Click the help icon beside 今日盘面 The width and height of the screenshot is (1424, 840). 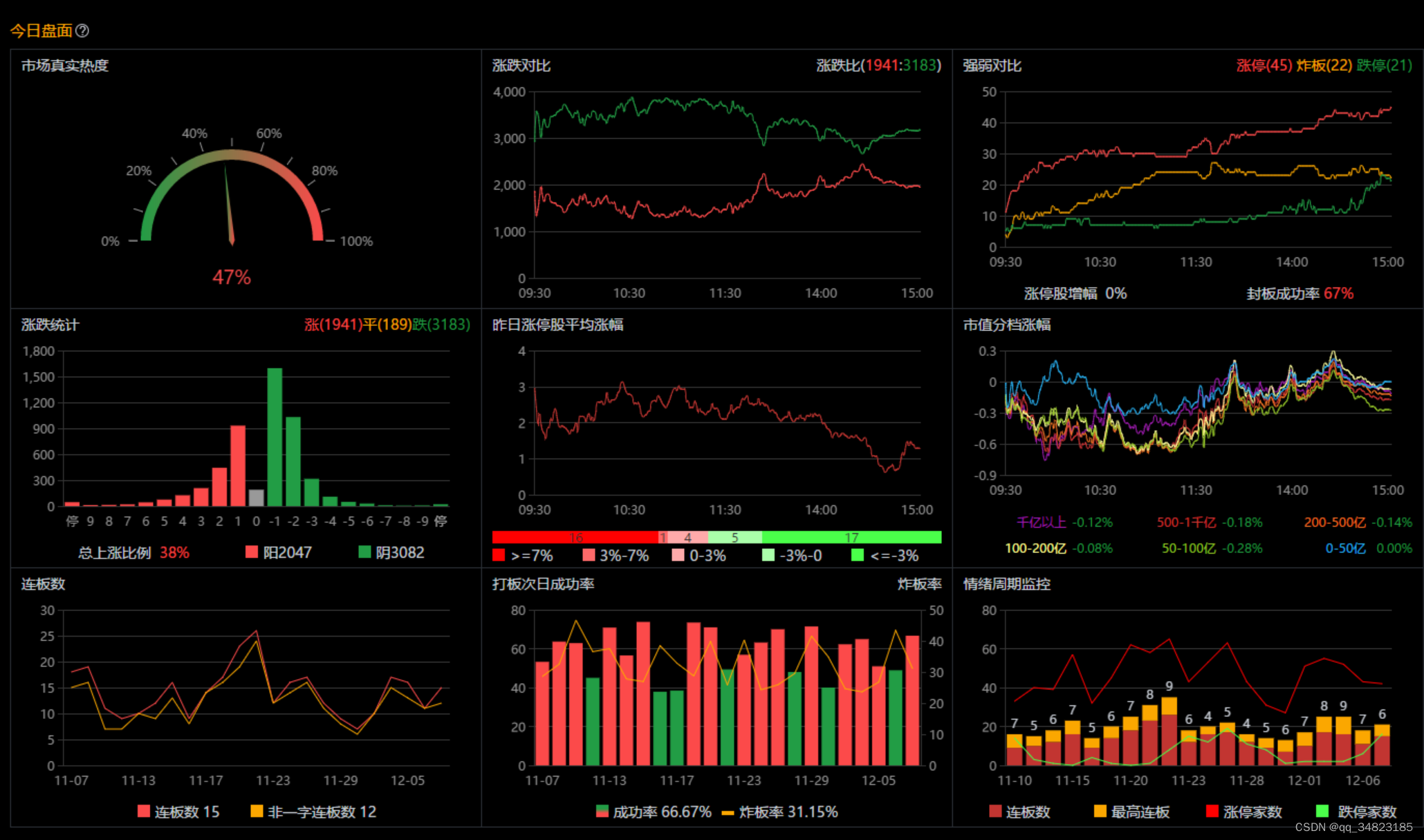[x=82, y=30]
